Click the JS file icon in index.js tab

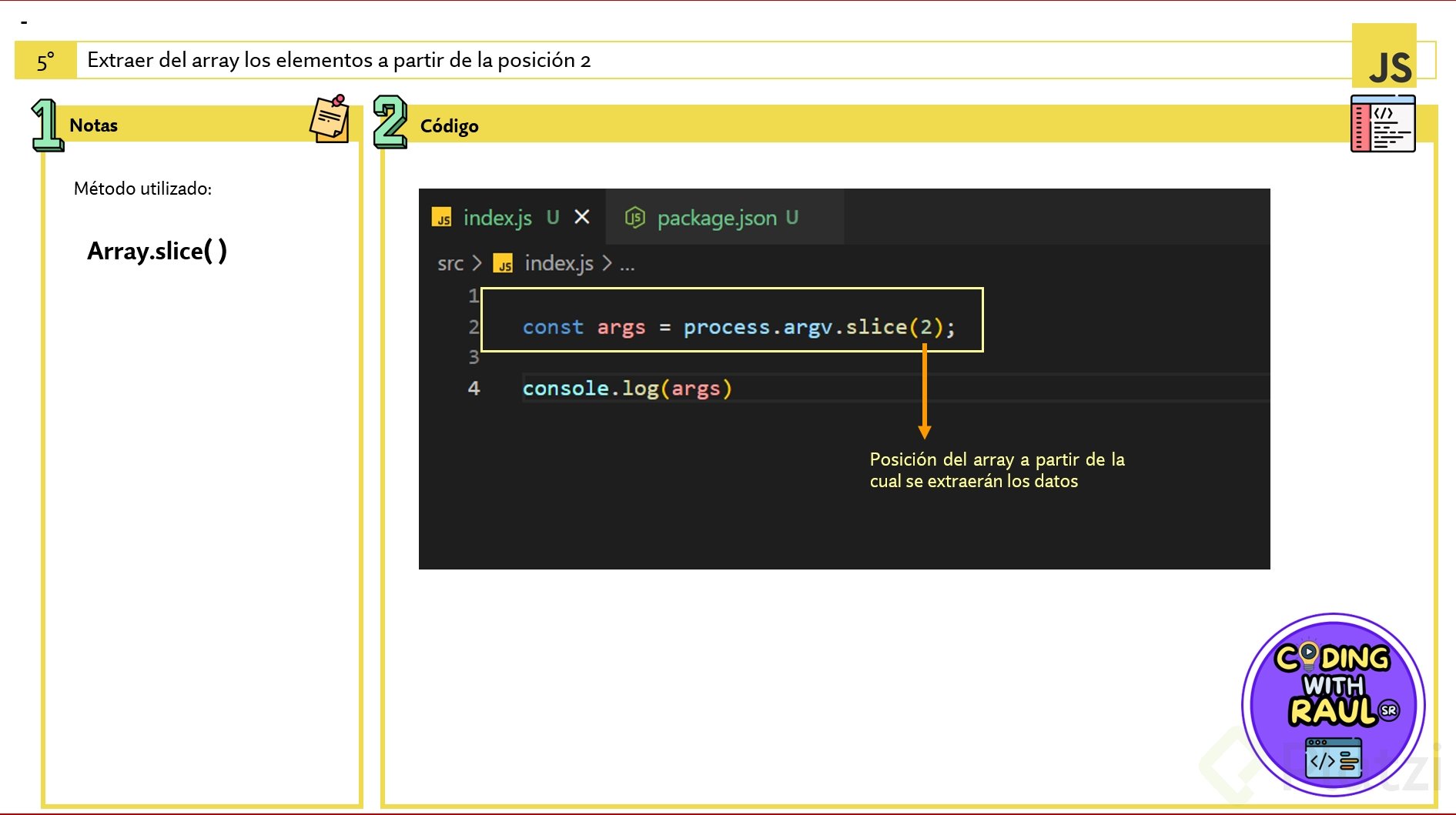tap(442, 219)
